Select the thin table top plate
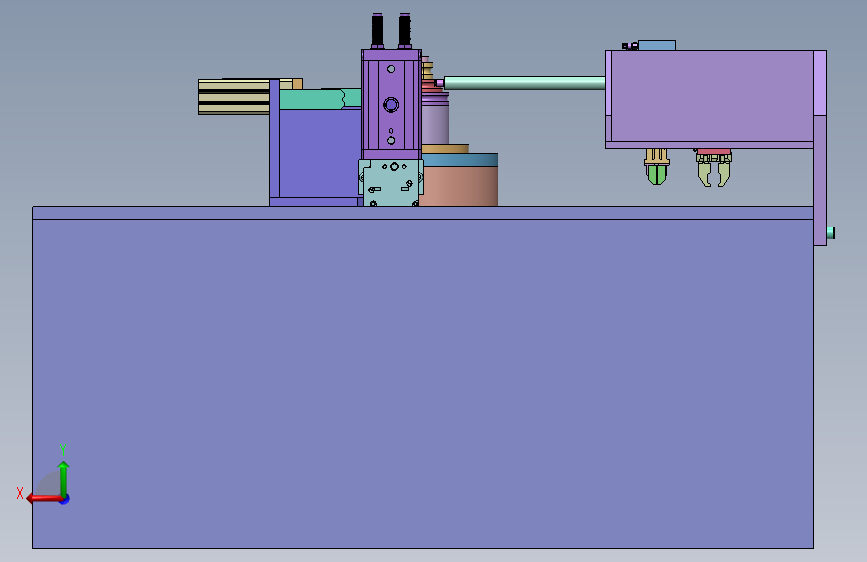867x562 pixels. pos(423,213)
